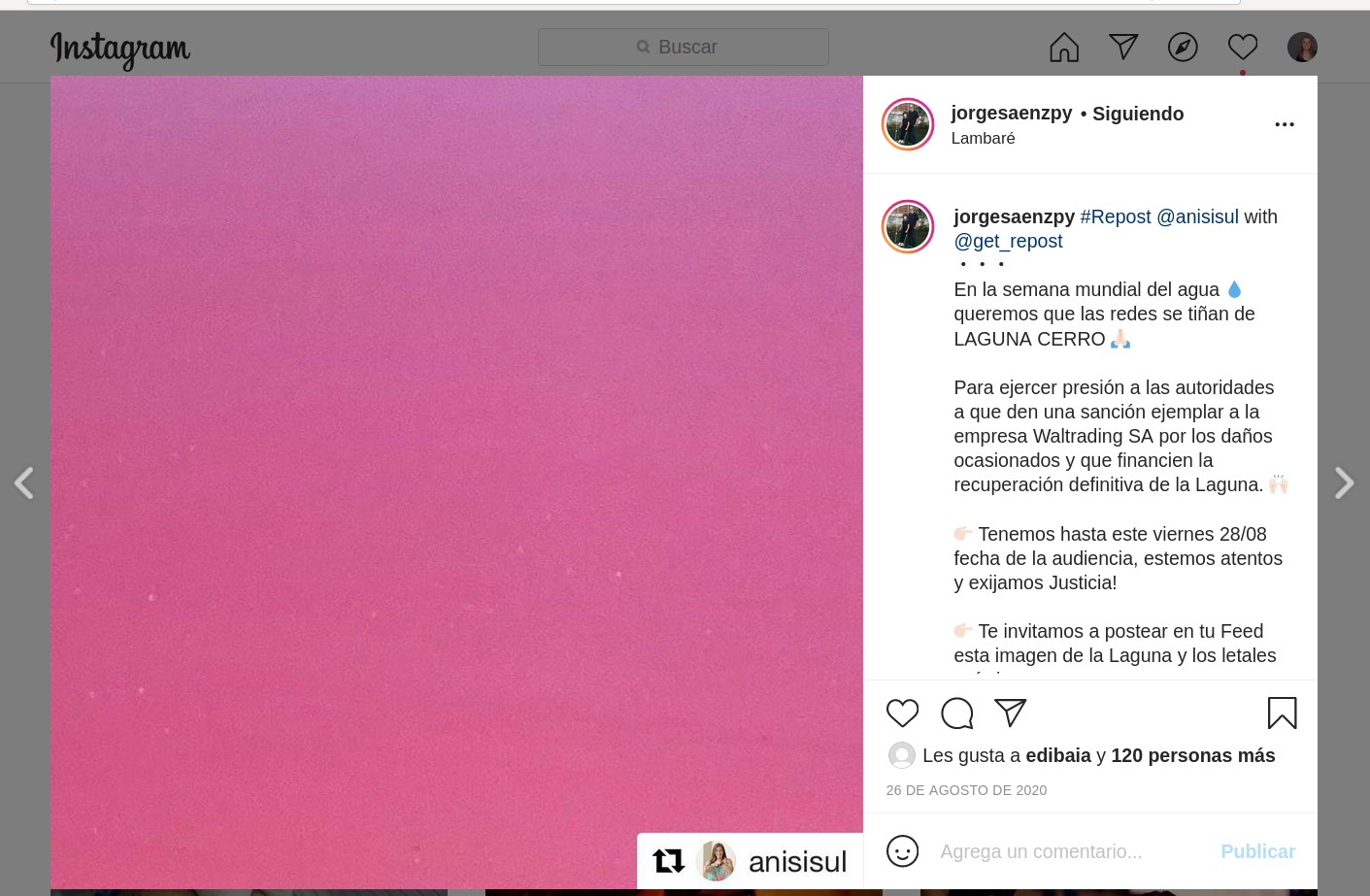Save post with bookmark icon

point(1282,713)
